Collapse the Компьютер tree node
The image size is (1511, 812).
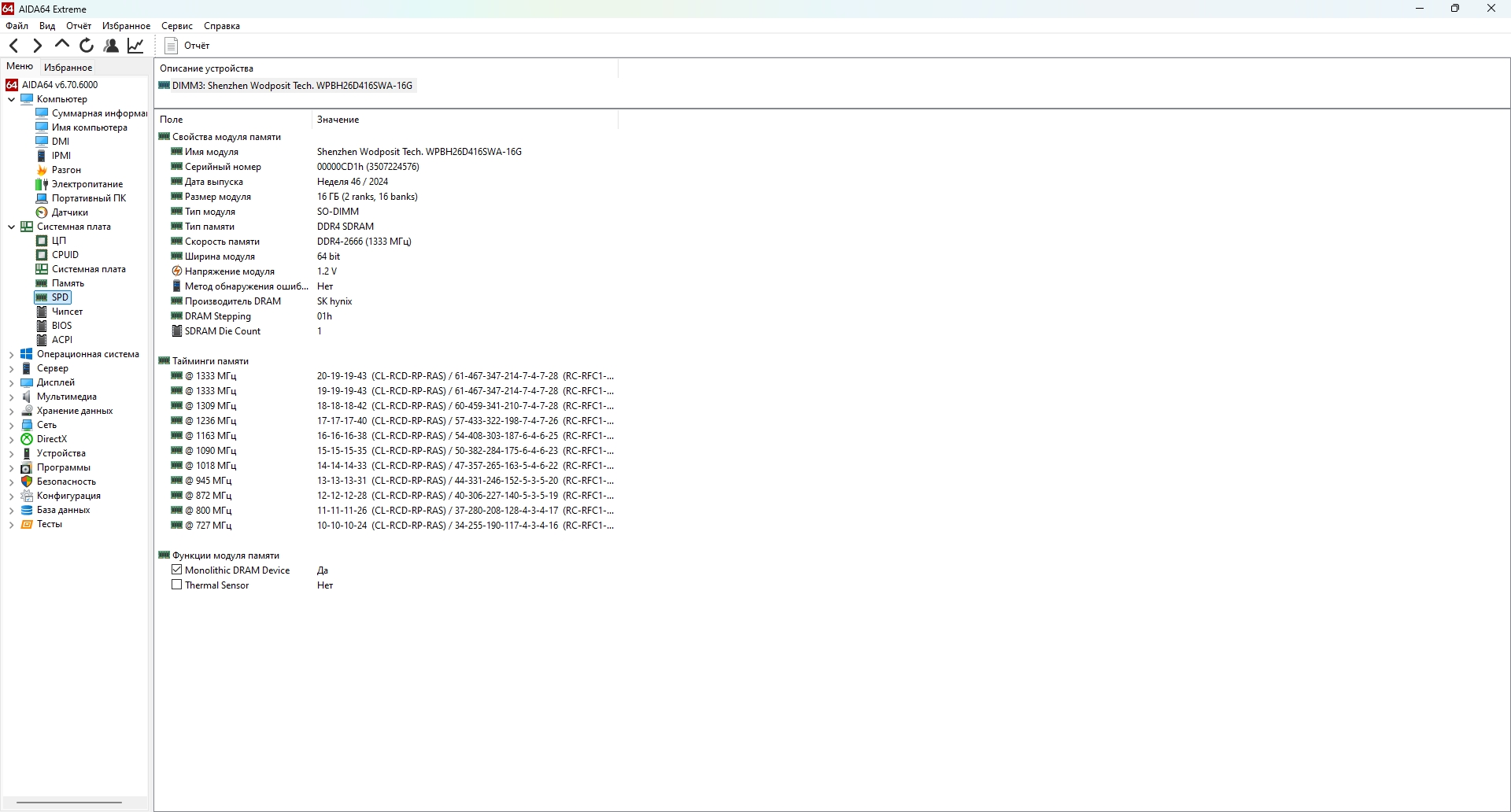(x=11, y=99)
